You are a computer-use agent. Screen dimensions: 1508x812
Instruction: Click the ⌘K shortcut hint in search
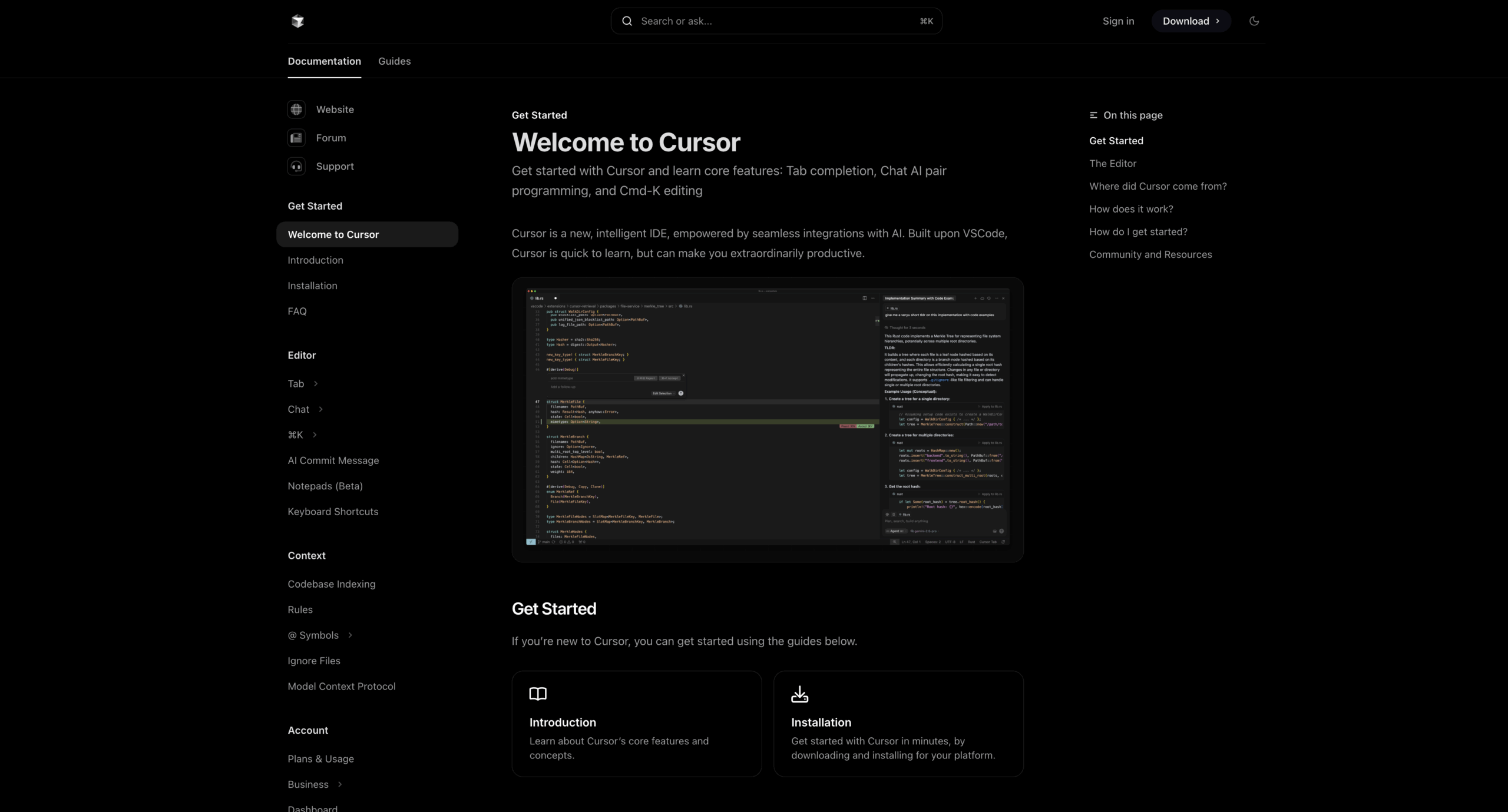pyautogui.click(x=926, y=21)
